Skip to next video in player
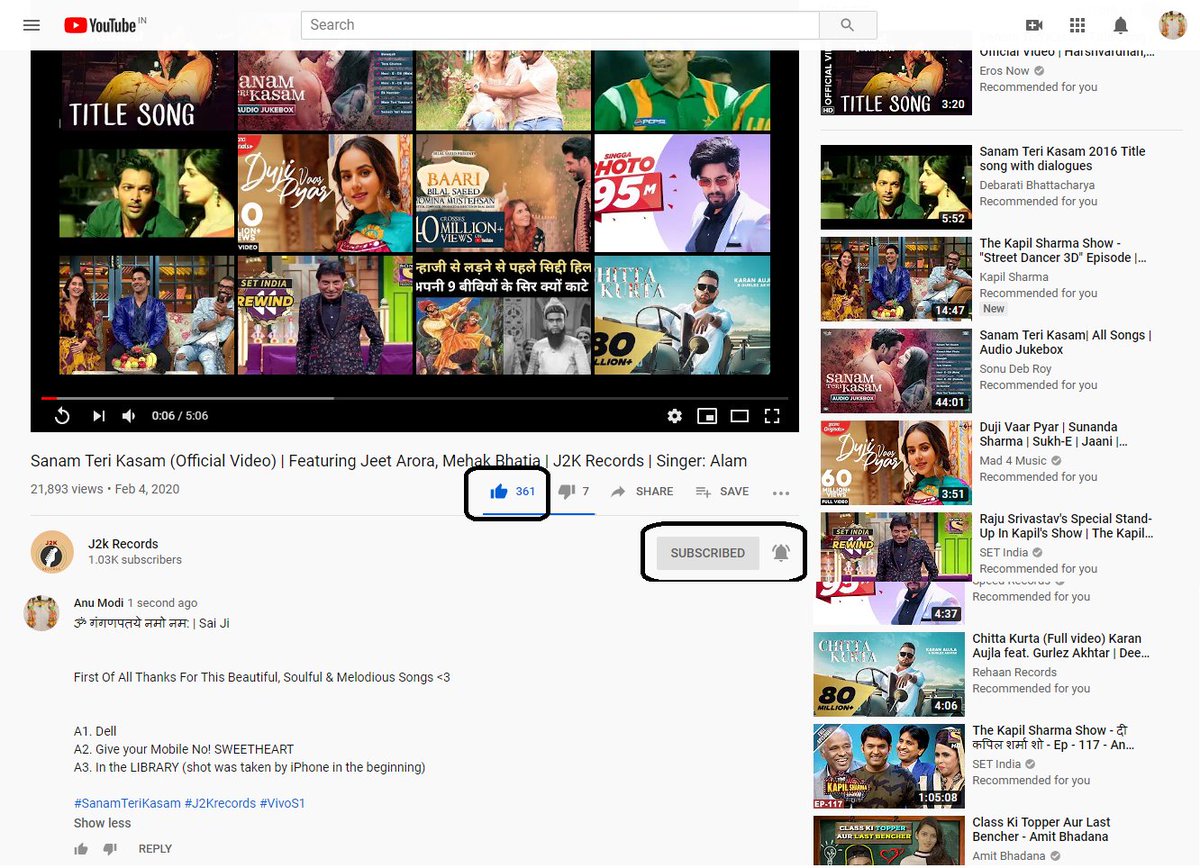 pyautogui.click(x=98, y=416)
